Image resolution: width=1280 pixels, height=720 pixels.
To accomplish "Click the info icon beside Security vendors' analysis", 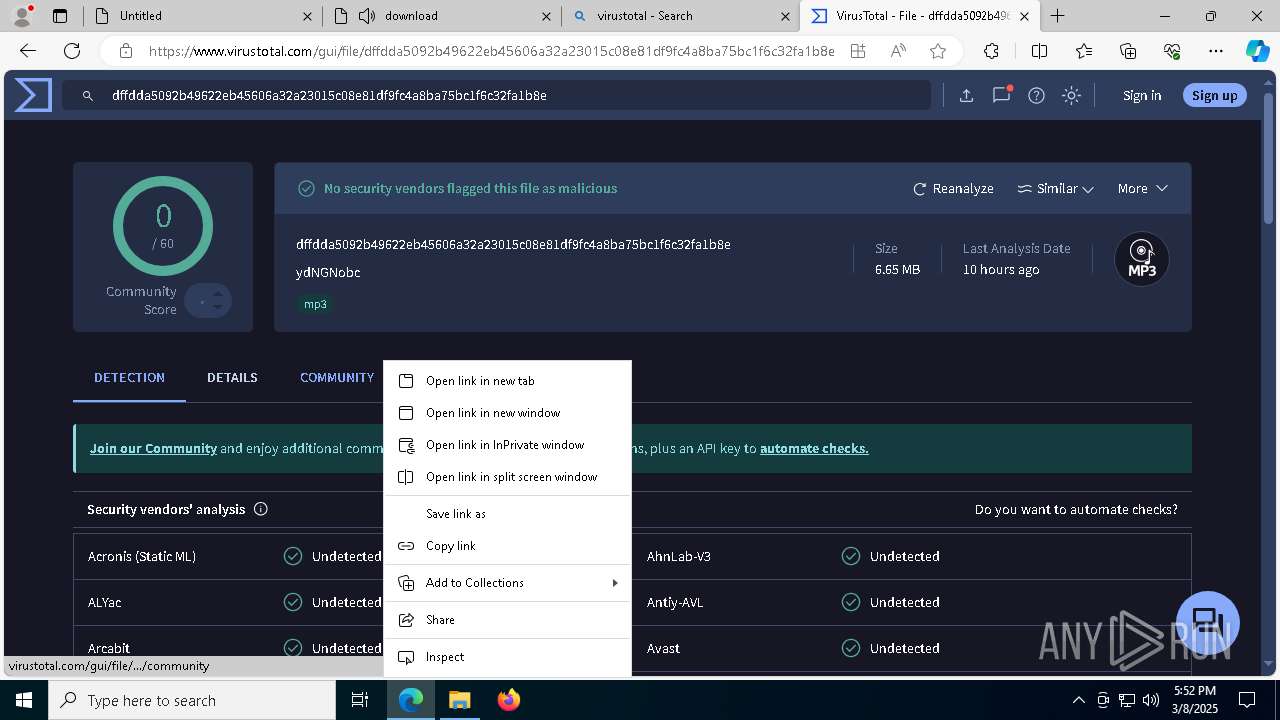I will coord(261,509).
